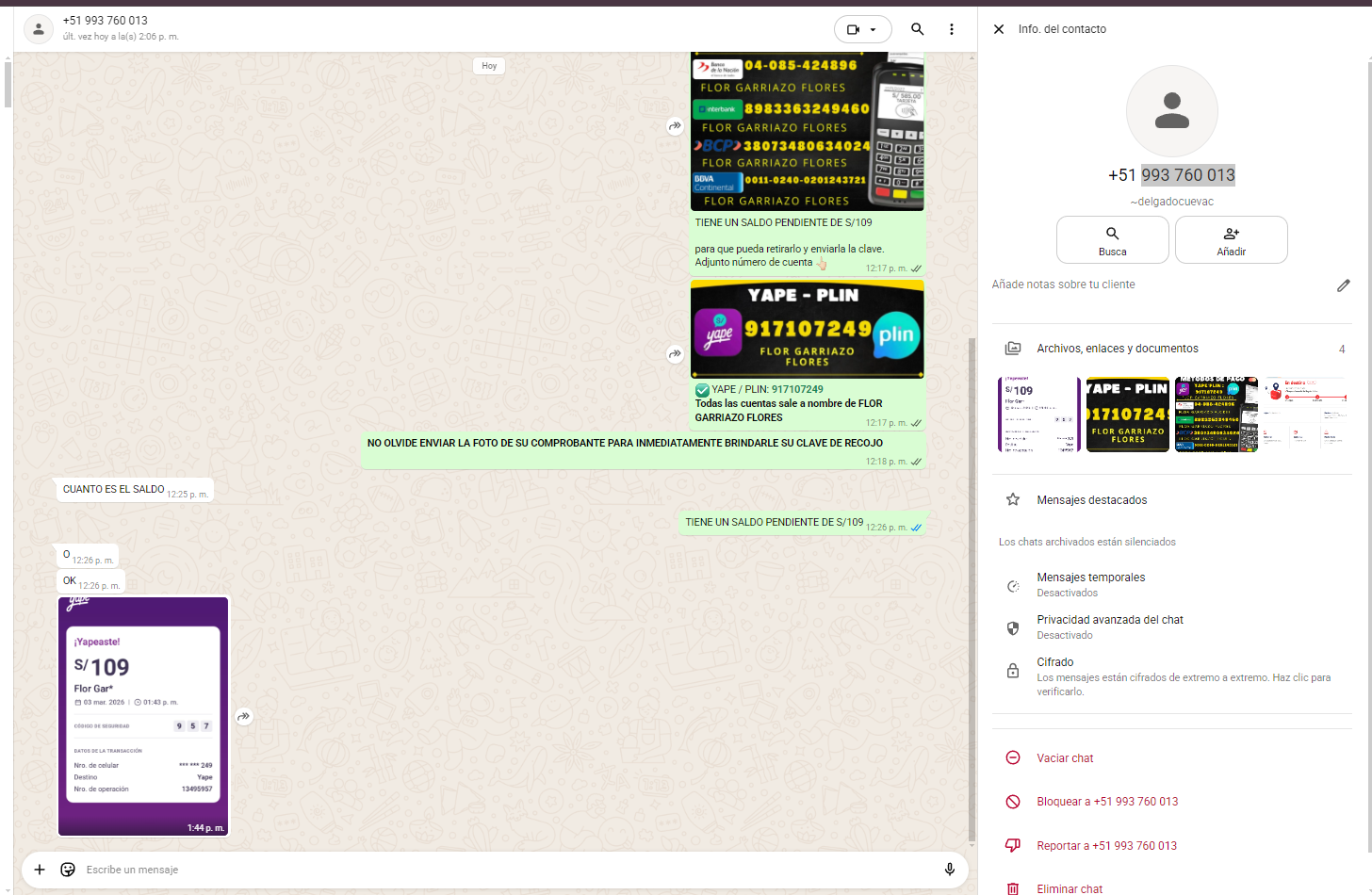Click the Busca button in contact info
1372x895 pixels.
pyautogui.click(x=1112, y=240)
